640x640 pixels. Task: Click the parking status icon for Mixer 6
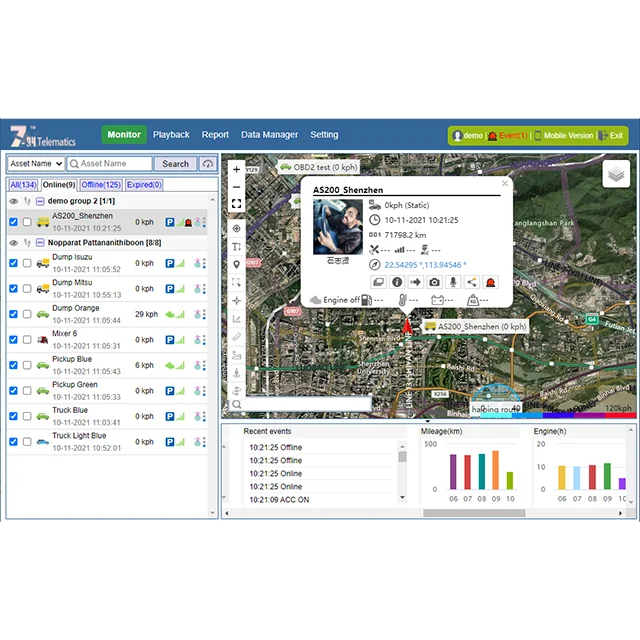[x=170, y=340]
